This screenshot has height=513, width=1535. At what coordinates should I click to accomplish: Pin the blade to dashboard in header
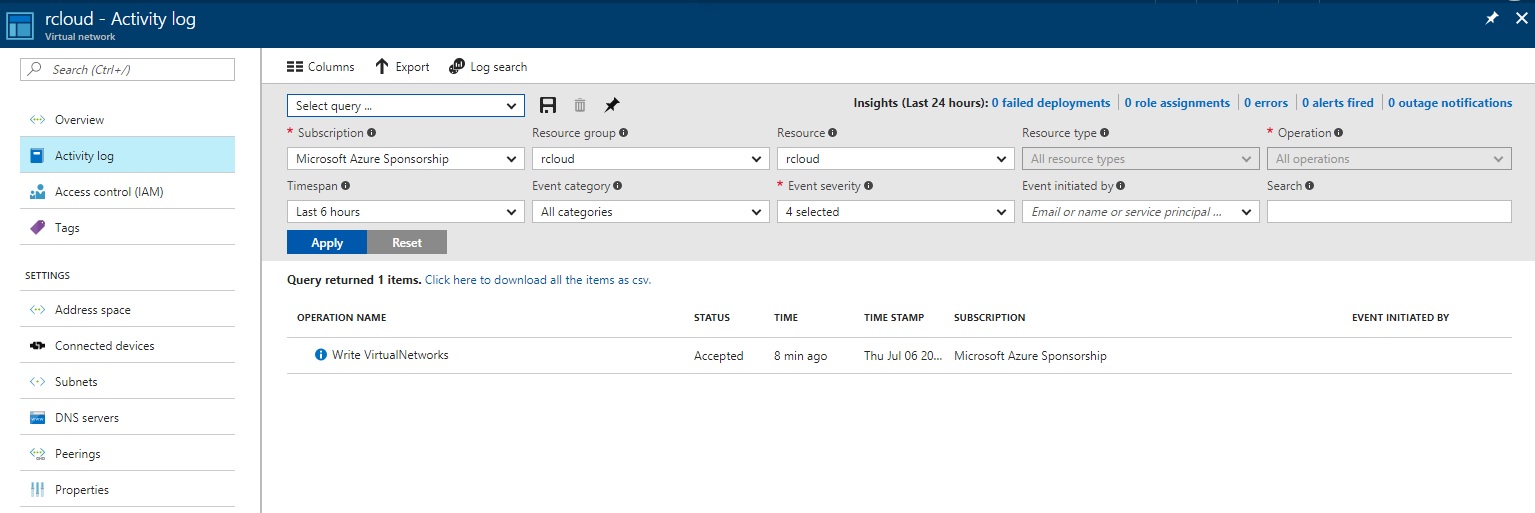pos(1492,18)
